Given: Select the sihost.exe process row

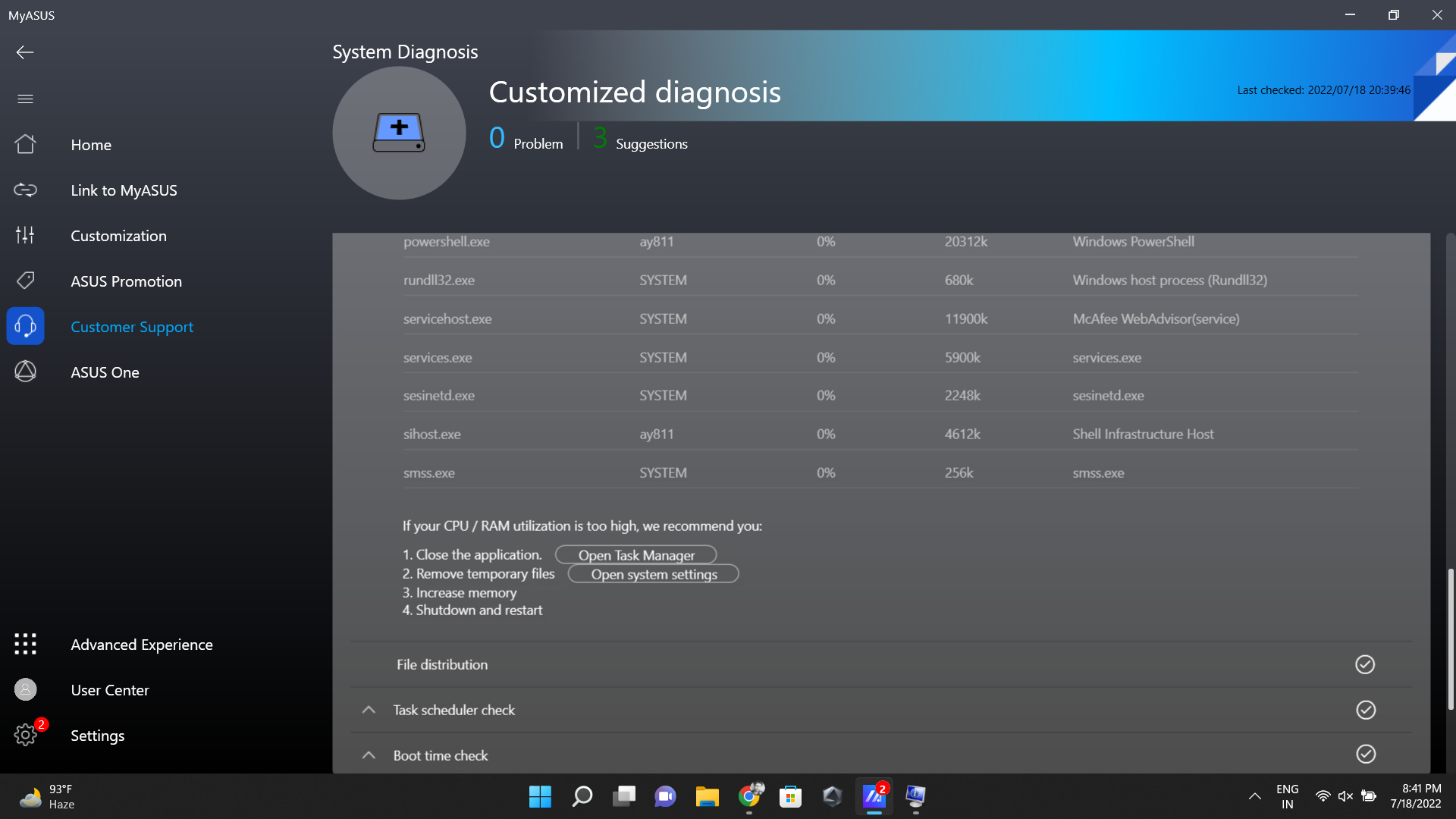Looking at the screenshot, I should point(880,434).
